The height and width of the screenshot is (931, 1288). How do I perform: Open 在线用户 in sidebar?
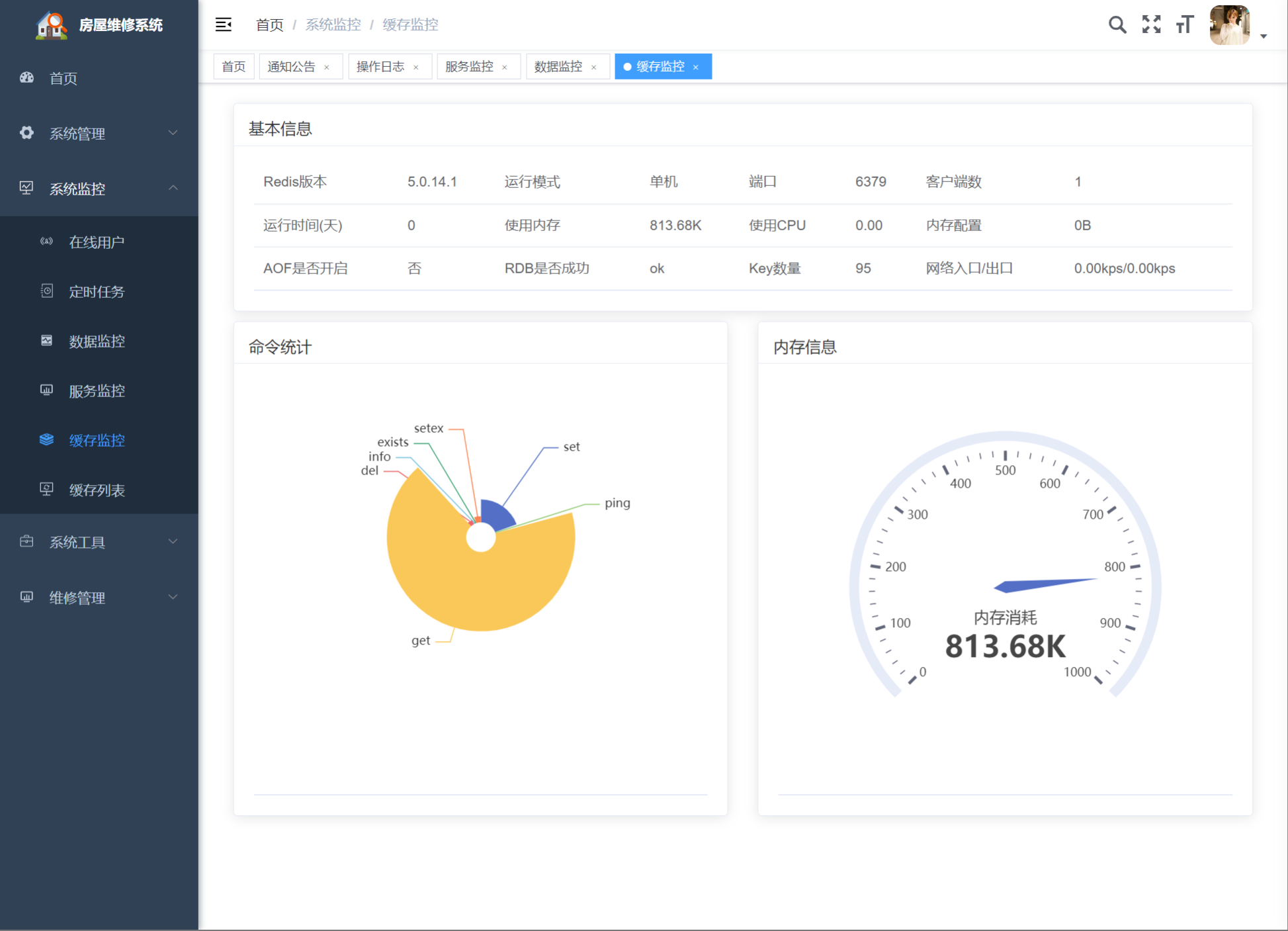(x=97, y=242)
